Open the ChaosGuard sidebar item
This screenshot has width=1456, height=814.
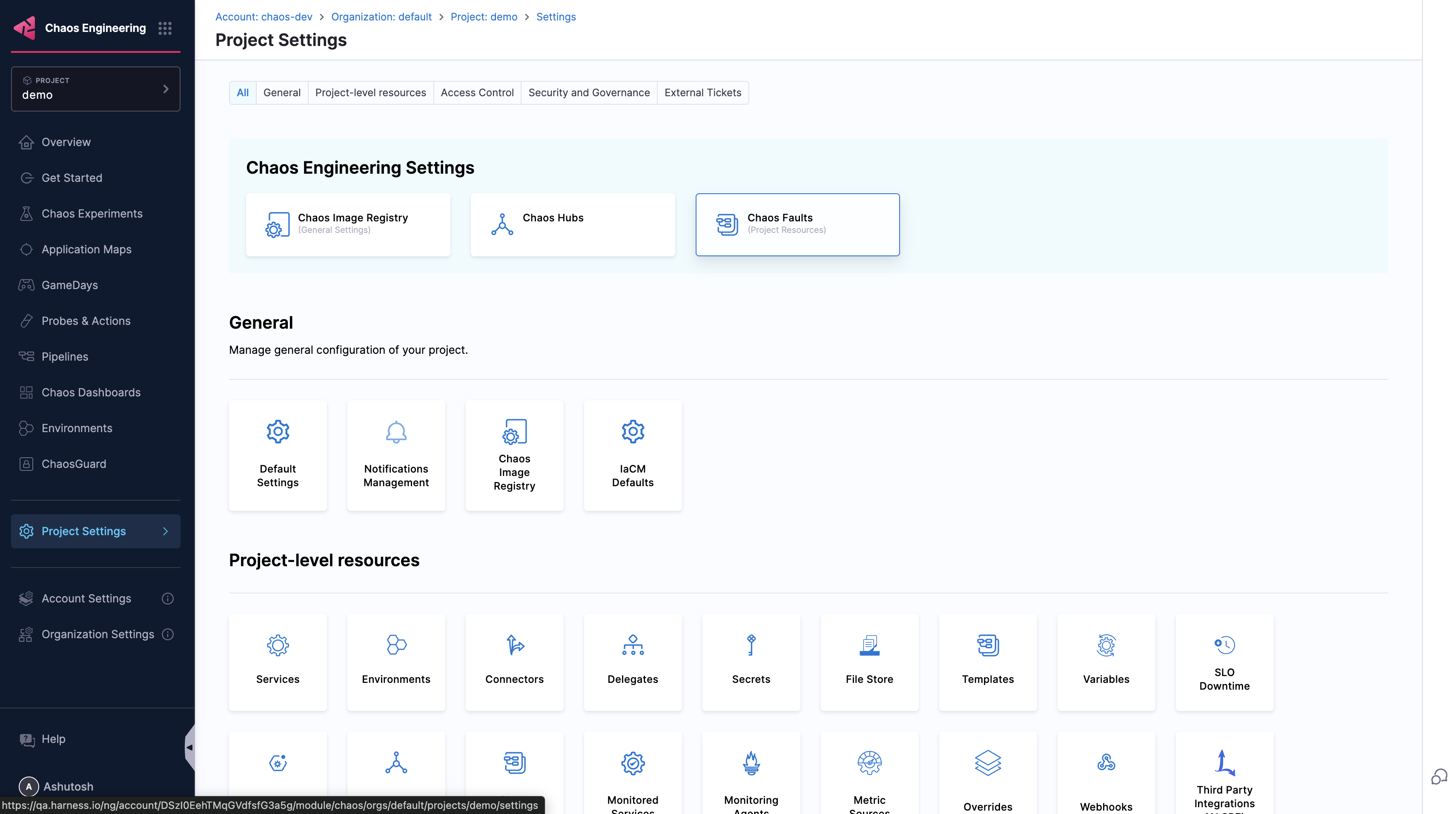74,464
